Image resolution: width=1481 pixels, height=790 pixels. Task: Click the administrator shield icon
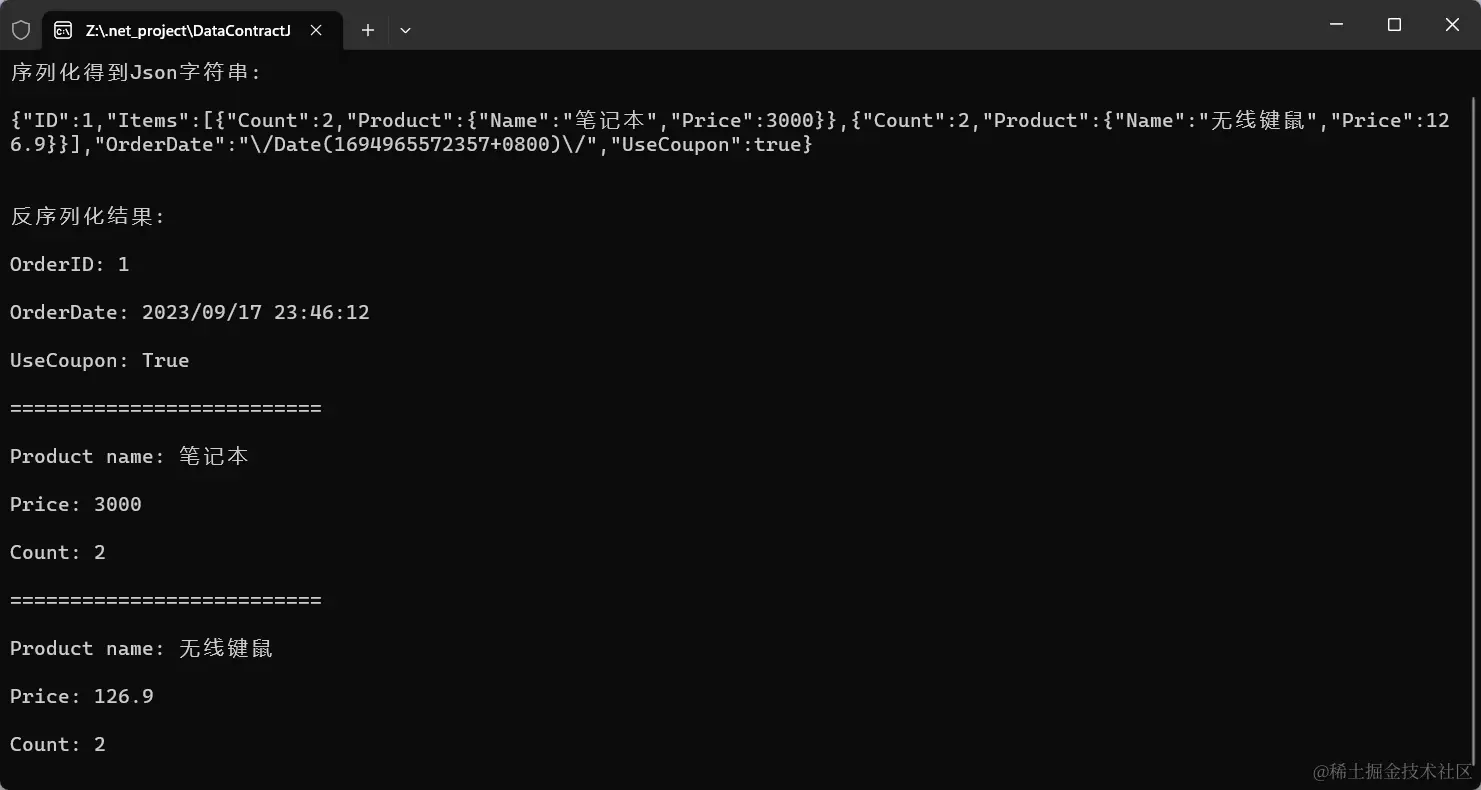coord(21,30)
